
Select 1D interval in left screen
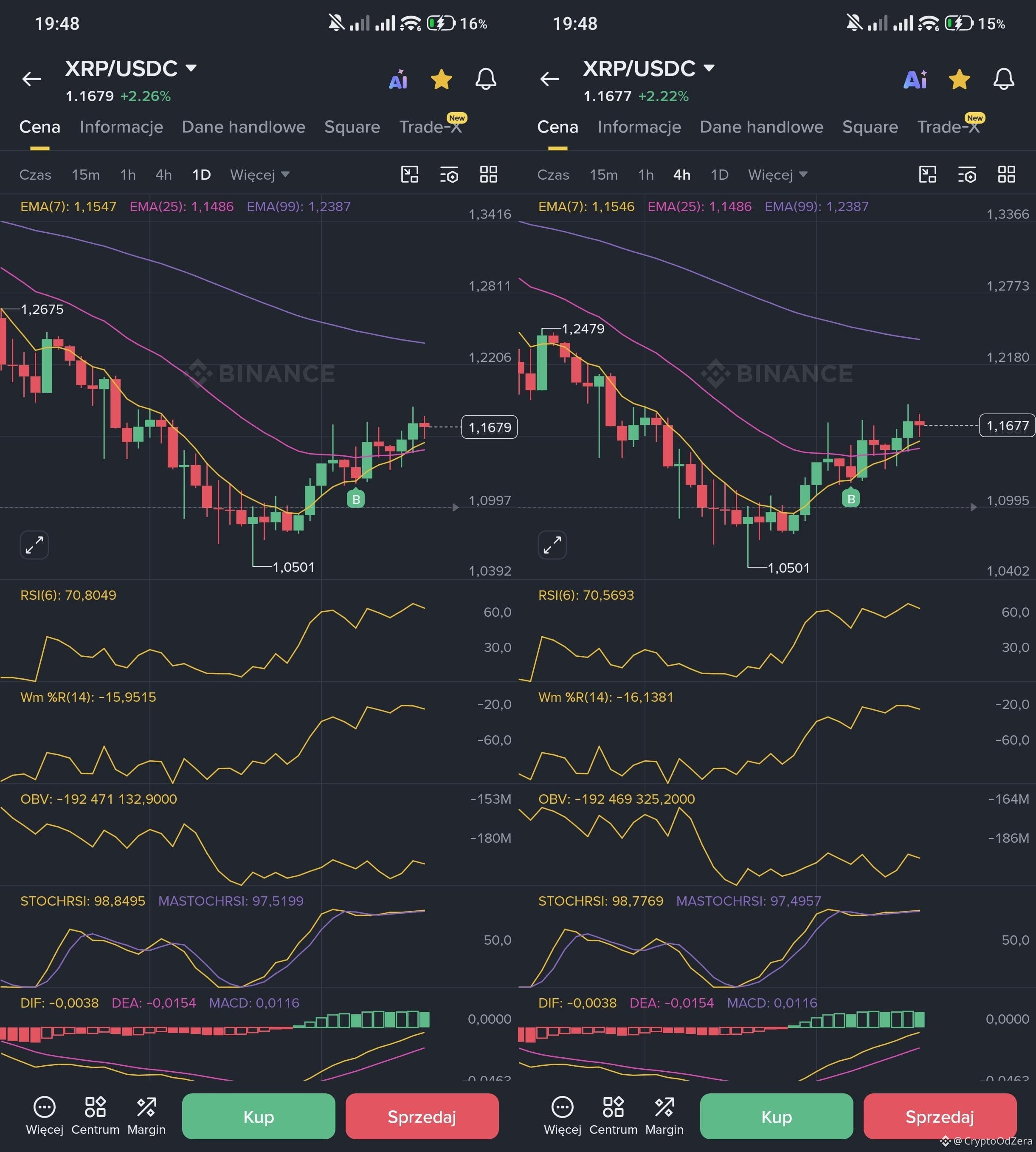point(202,175)
